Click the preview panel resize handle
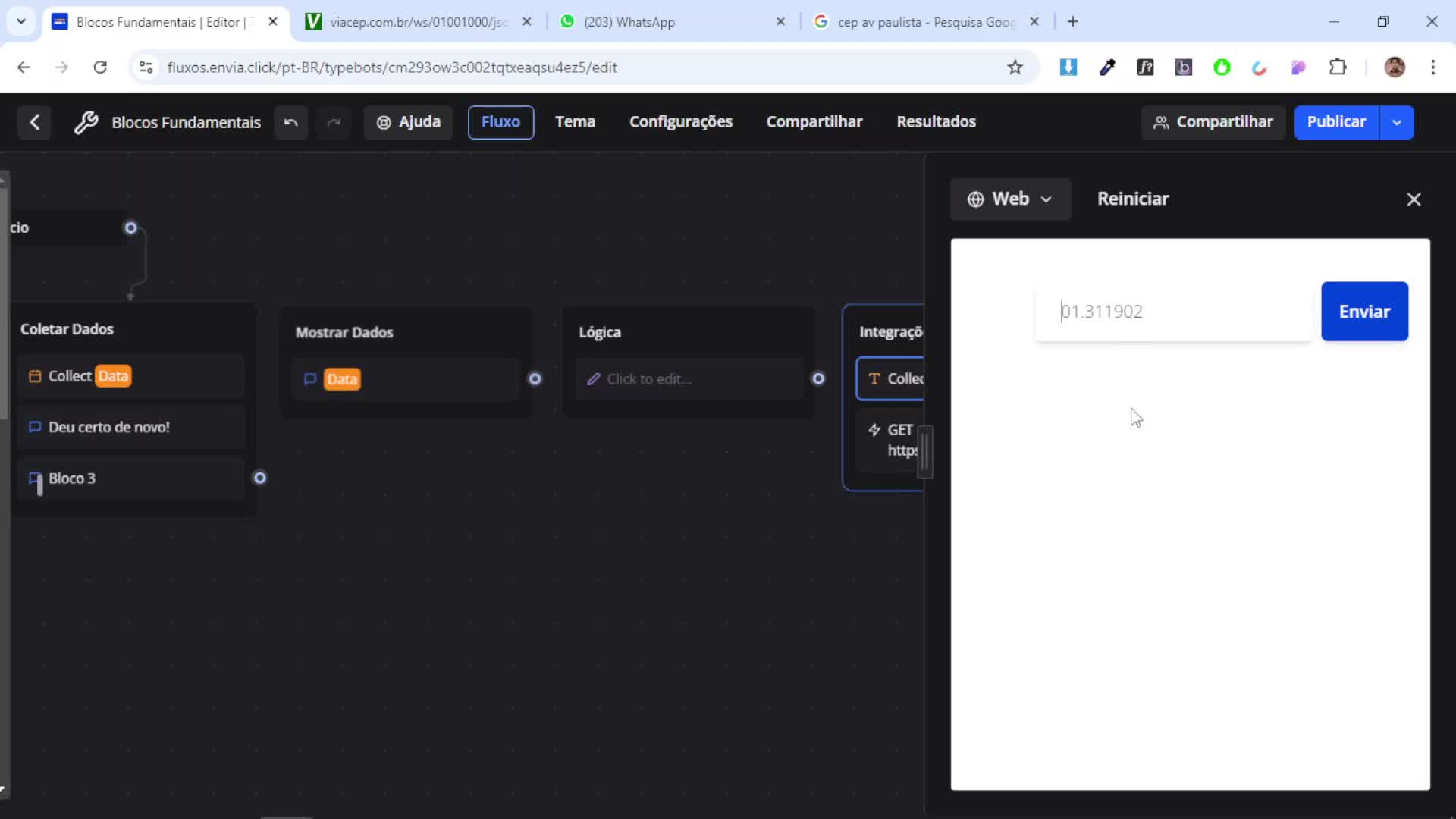This screenshot has width=1456, height=819. [x=924, y=452]
